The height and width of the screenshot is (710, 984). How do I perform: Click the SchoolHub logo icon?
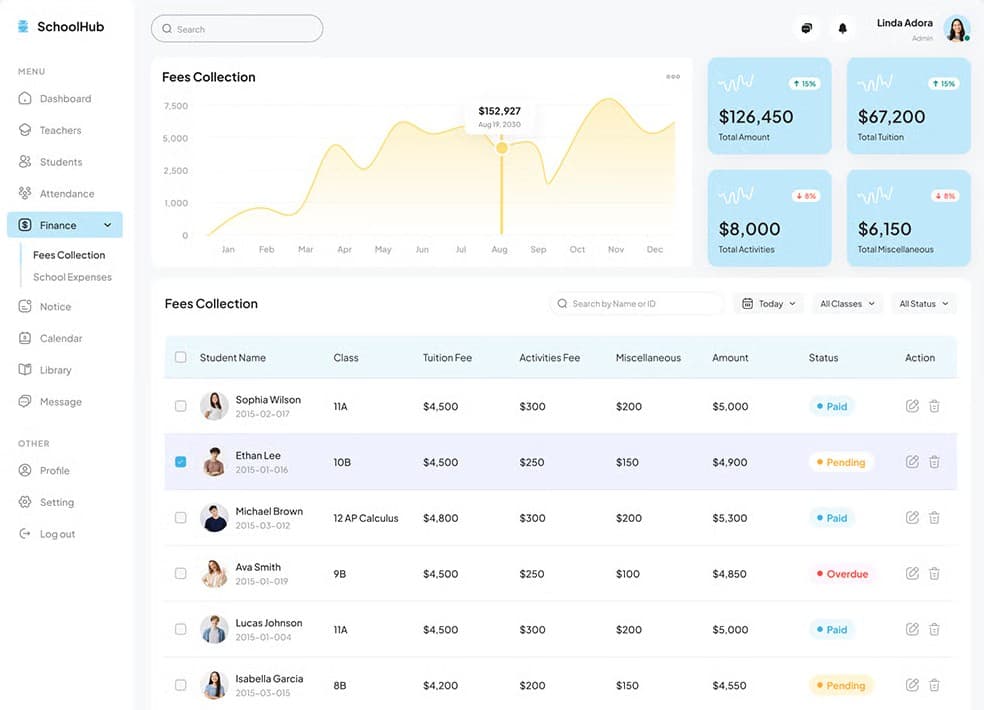[x=24, y=27]
